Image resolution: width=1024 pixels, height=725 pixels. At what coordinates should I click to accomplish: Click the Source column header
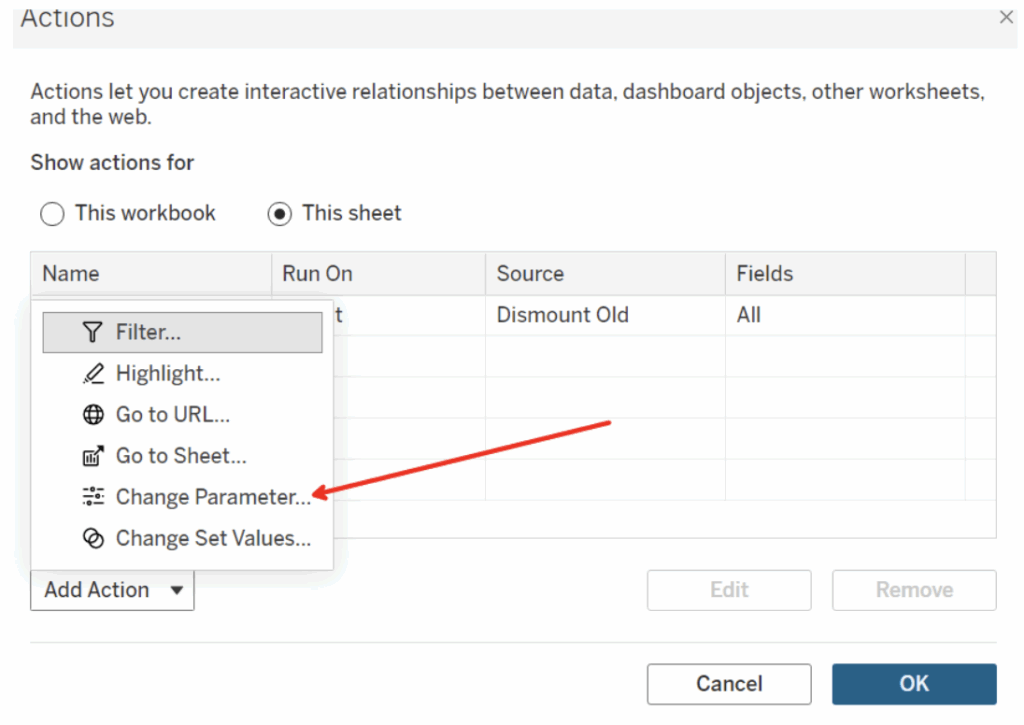(605, 274)
